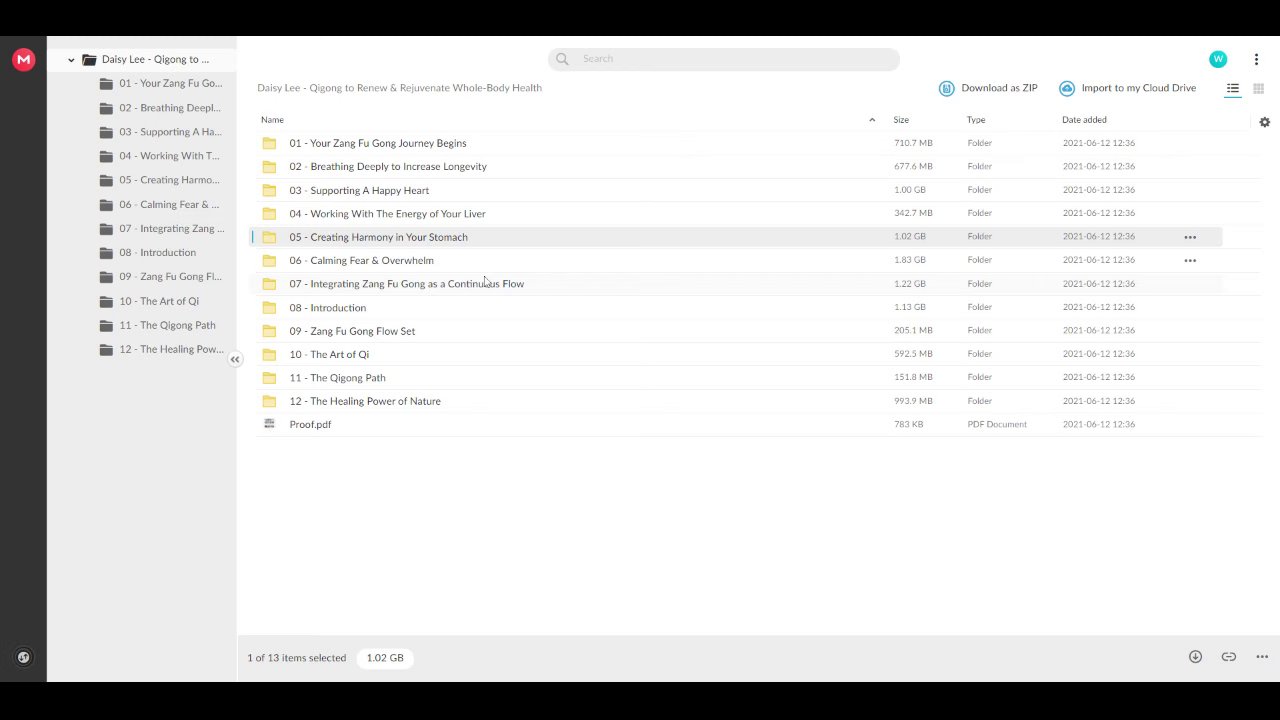Click Import to my Cloud Drive
This screenshot has height=720, width=1280.
(1128, 88)
